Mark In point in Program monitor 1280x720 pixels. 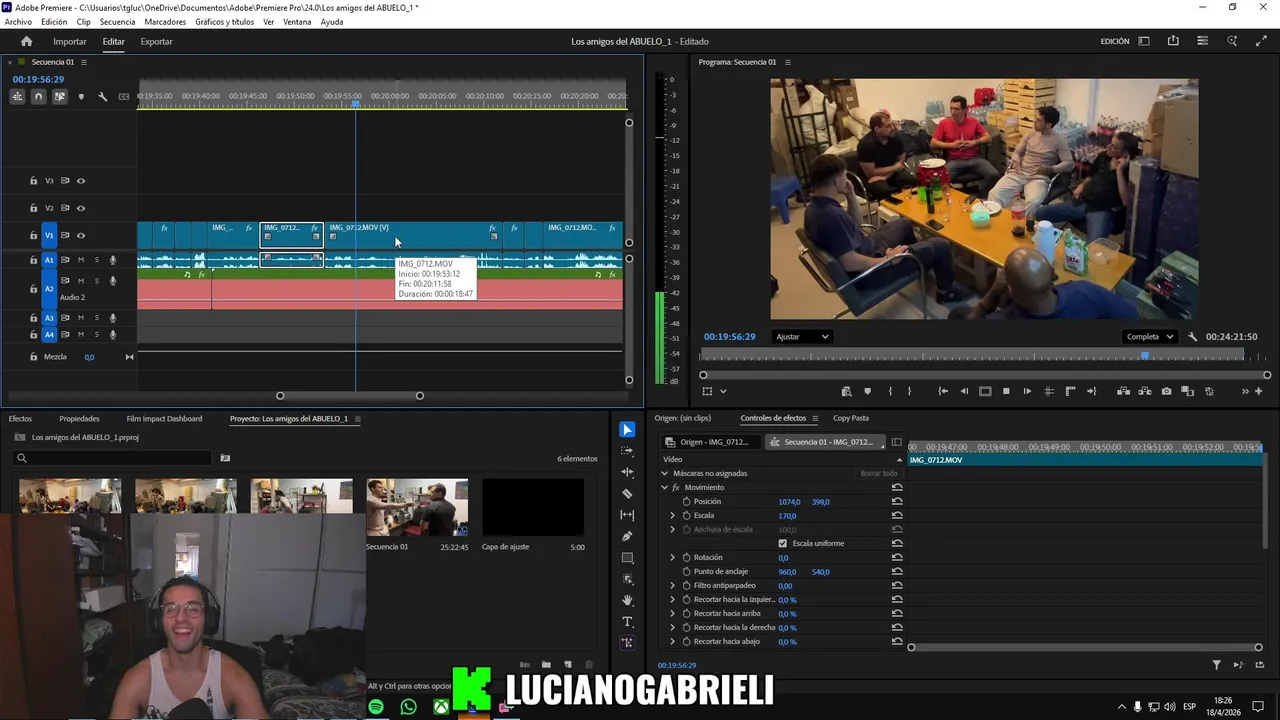tap(890, 391)
